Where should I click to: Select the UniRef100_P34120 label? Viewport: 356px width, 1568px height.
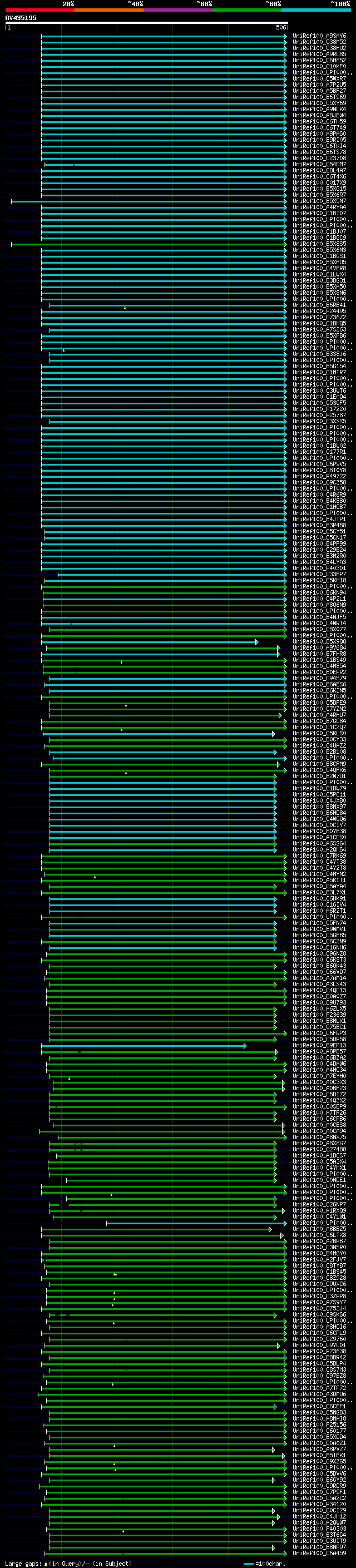point(319,1504)
